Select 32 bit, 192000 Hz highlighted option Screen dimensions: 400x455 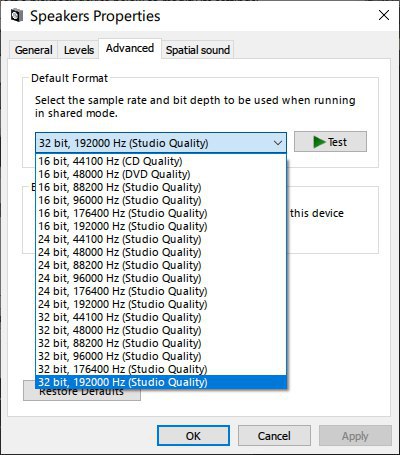point(161,382)
